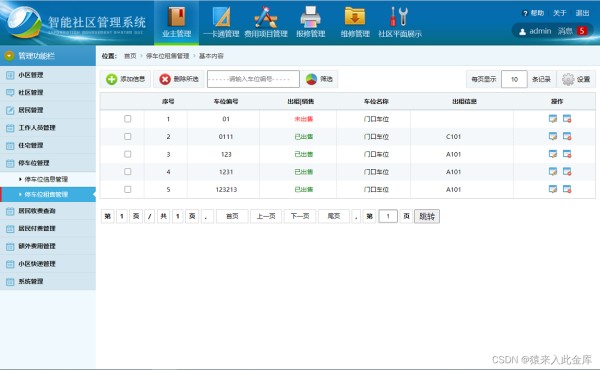This screenshot has width=600, height=370.
Task: Go to 下一页 next page
Action: 300,216
